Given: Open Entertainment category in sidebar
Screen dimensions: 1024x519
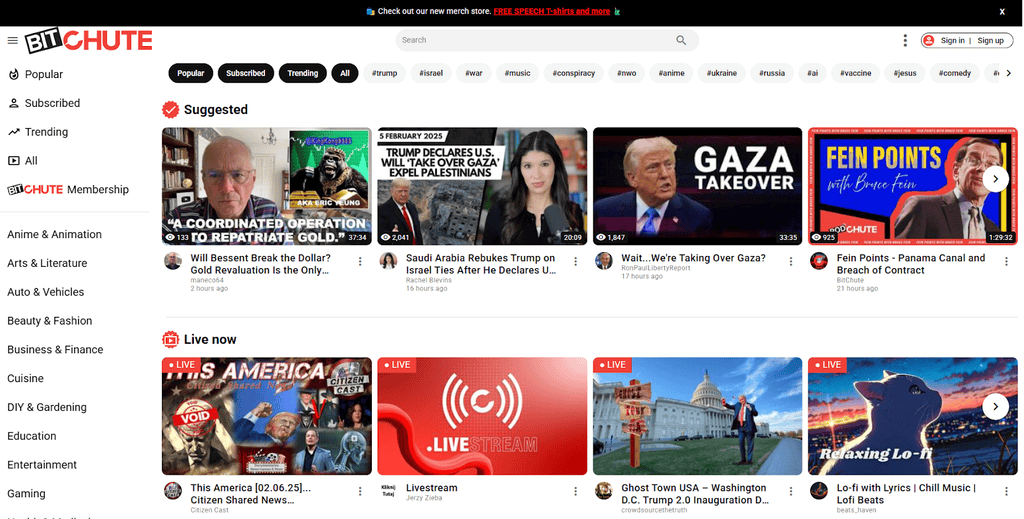Looking at the screenshot, I should (x=42, y=465).
